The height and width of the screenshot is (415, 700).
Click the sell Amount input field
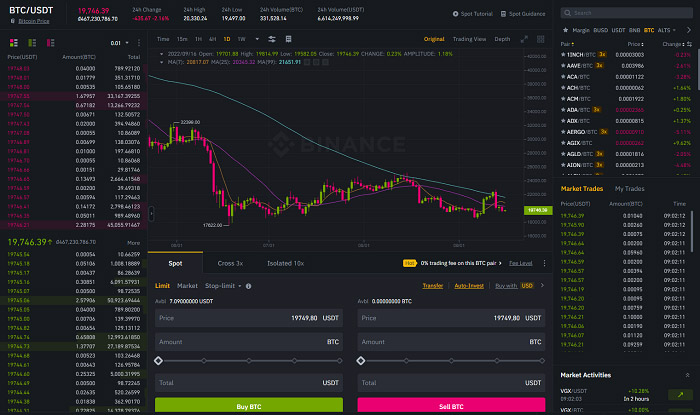pyautogui.click(x=451, y=342)
